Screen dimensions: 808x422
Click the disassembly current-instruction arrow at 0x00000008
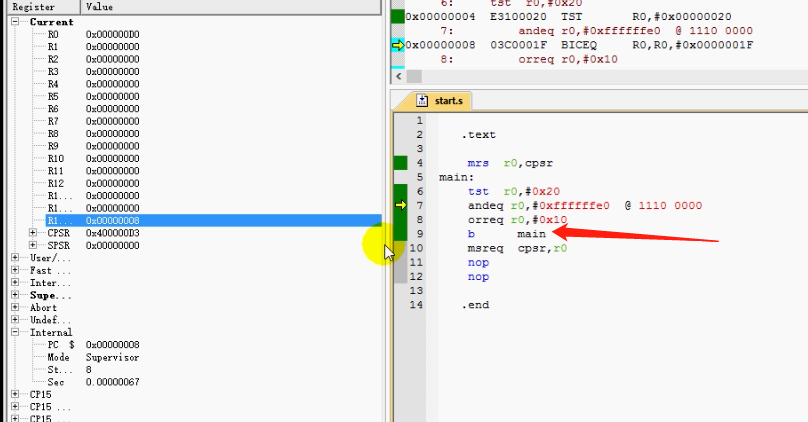point(397,45)
